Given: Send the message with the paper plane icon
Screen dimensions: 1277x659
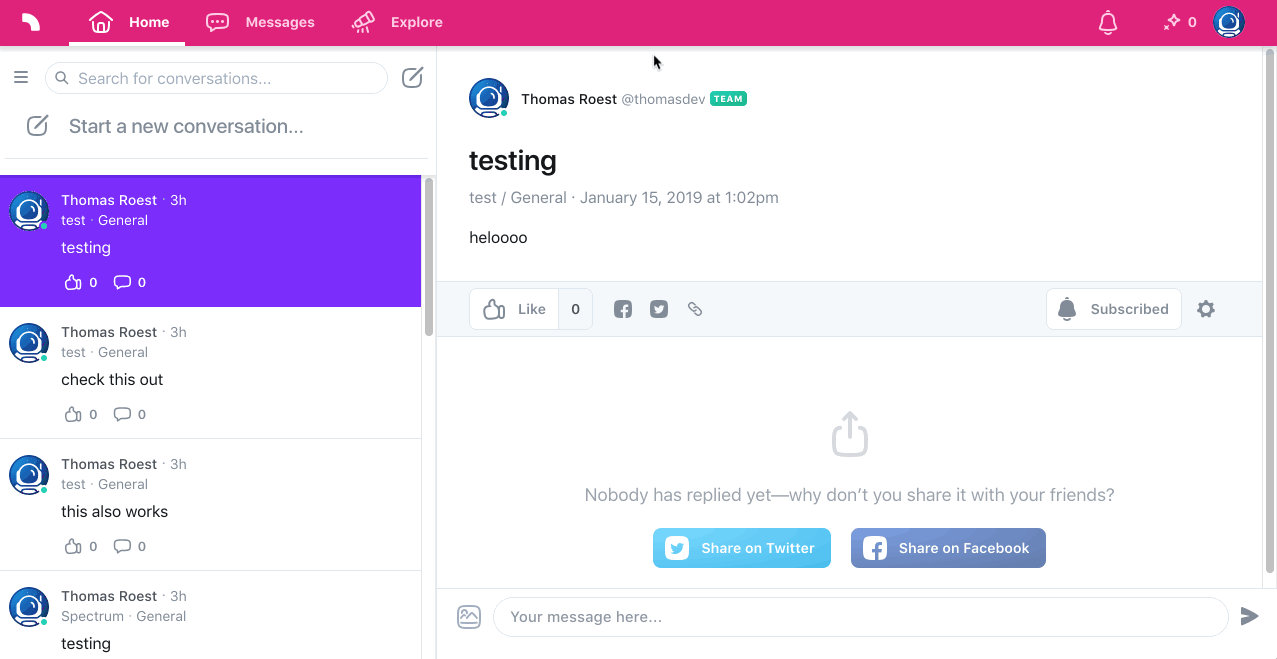Looking at the screenshot, I should click(1249, 616).
